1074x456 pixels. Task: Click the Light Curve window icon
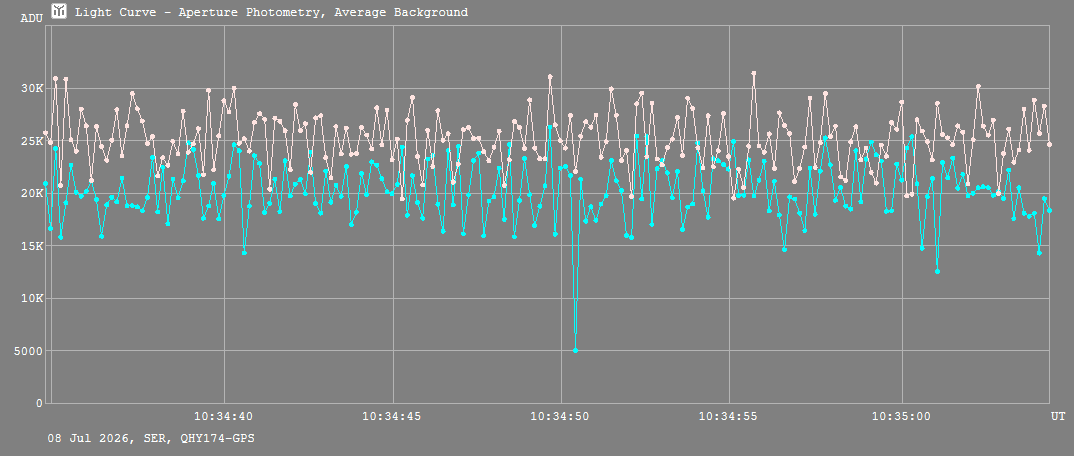(60, 11)
